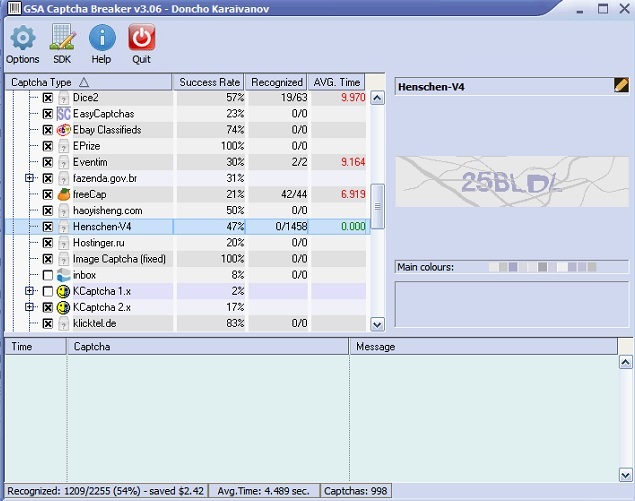
Task: Click the Time column header in log
Action: pos(36,347)
